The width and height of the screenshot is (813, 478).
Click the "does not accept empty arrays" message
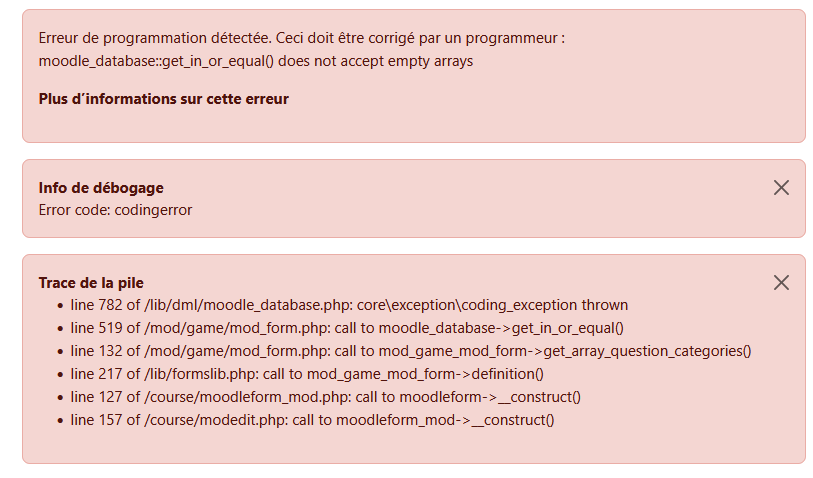tap(375, 61)
